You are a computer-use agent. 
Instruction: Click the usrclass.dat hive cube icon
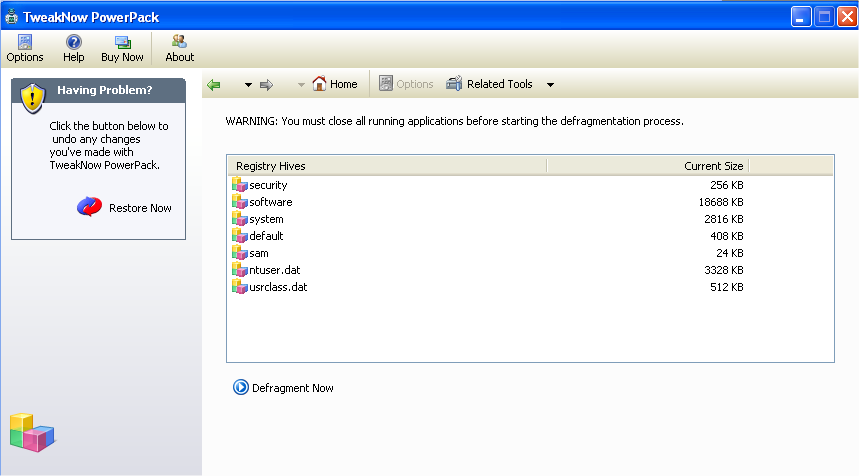(239, 286)
